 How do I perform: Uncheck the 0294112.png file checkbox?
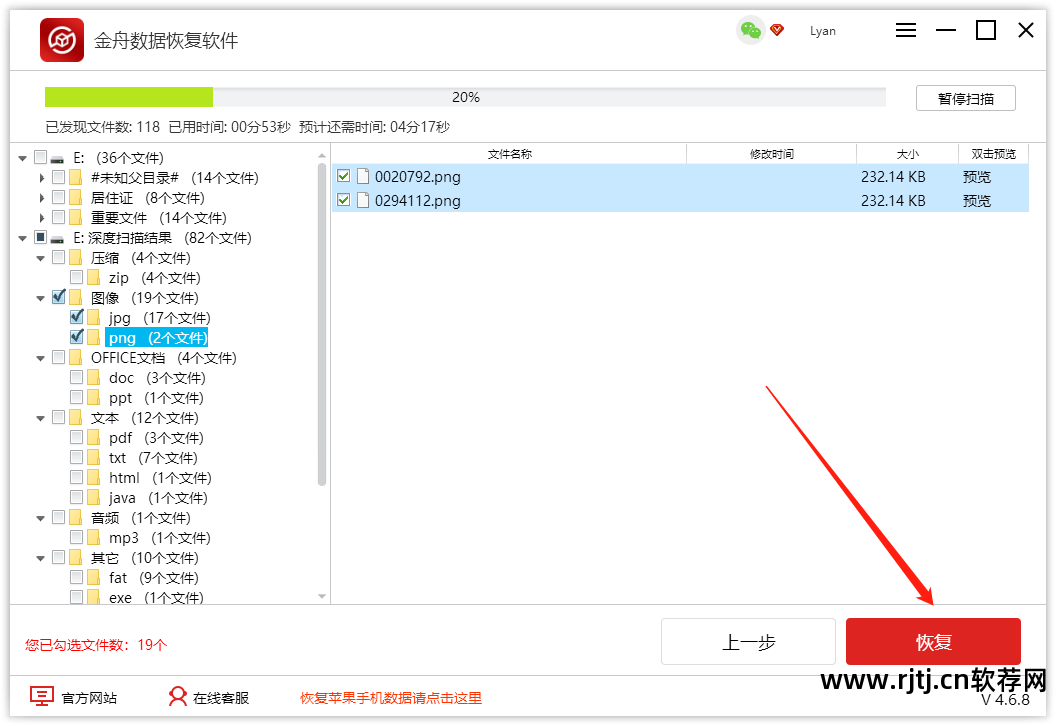(x=344, y=200)
